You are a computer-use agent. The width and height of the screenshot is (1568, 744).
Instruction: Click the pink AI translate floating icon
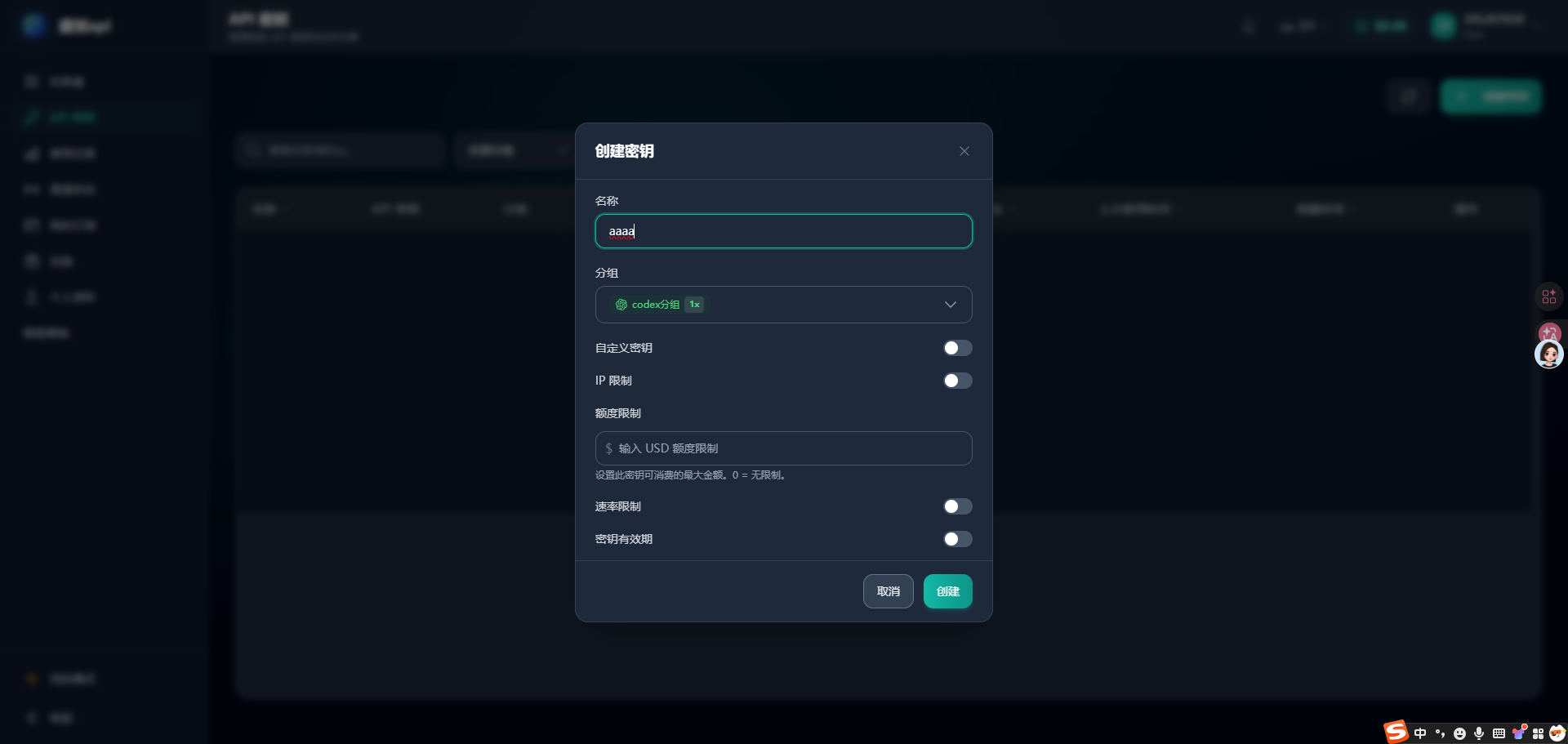pos(1549,332)
